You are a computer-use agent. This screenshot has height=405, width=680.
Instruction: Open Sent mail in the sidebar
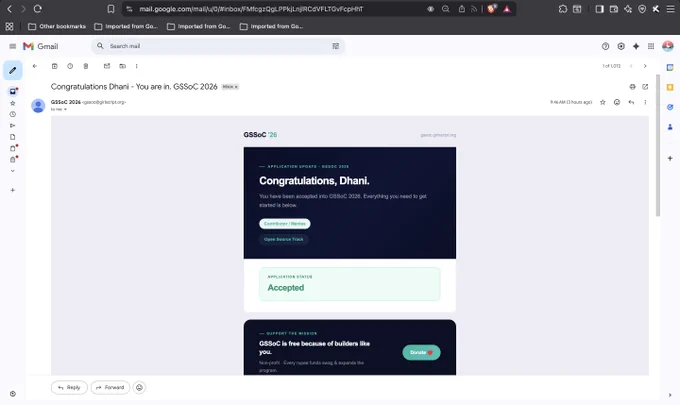(13, 126)
